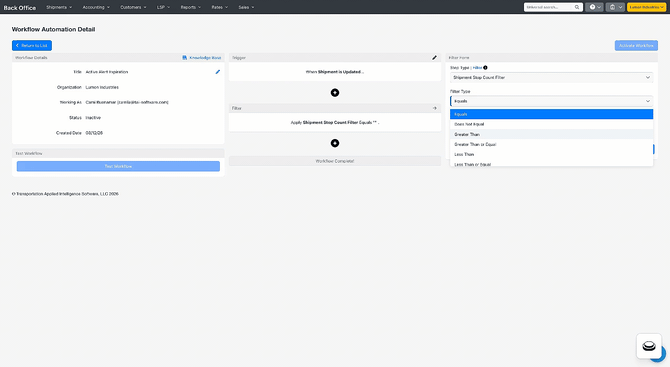Screen dimensions: 670x367
Task: Select the Less Than option
Action: click(551, 154)
